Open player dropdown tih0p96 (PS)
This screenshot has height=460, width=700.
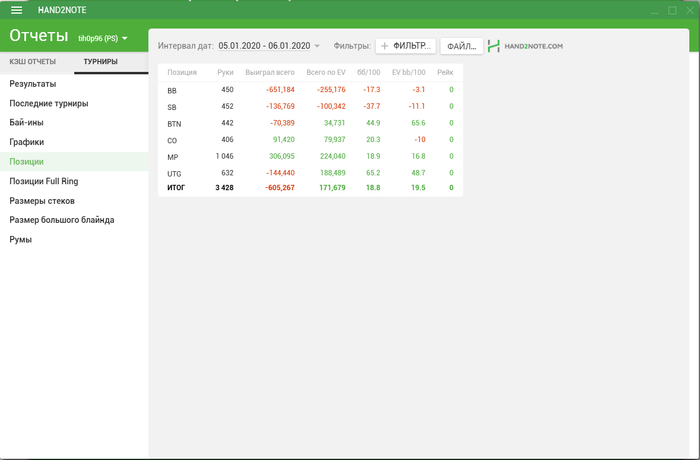(103, 38)
